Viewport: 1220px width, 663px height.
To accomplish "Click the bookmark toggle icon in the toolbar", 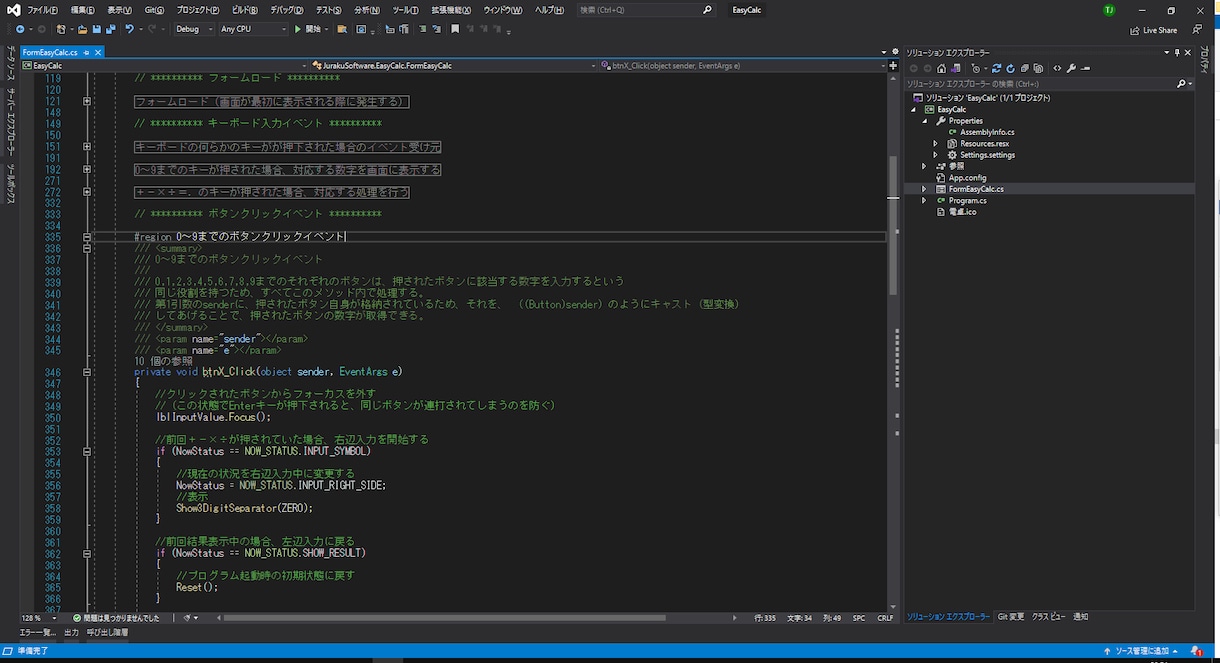I will [455, 29].
